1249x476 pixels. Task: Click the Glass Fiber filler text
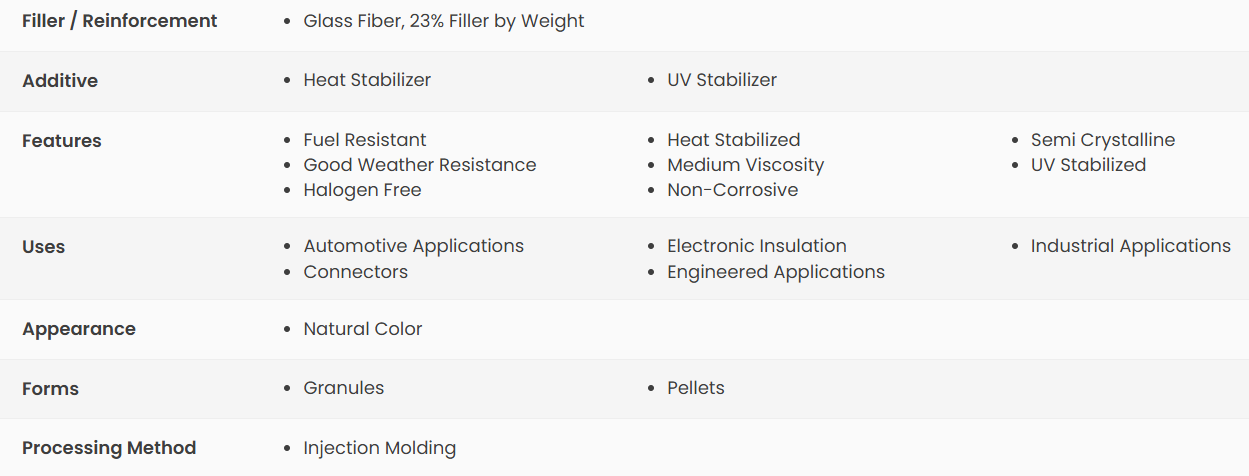click(x=444, y=21)
